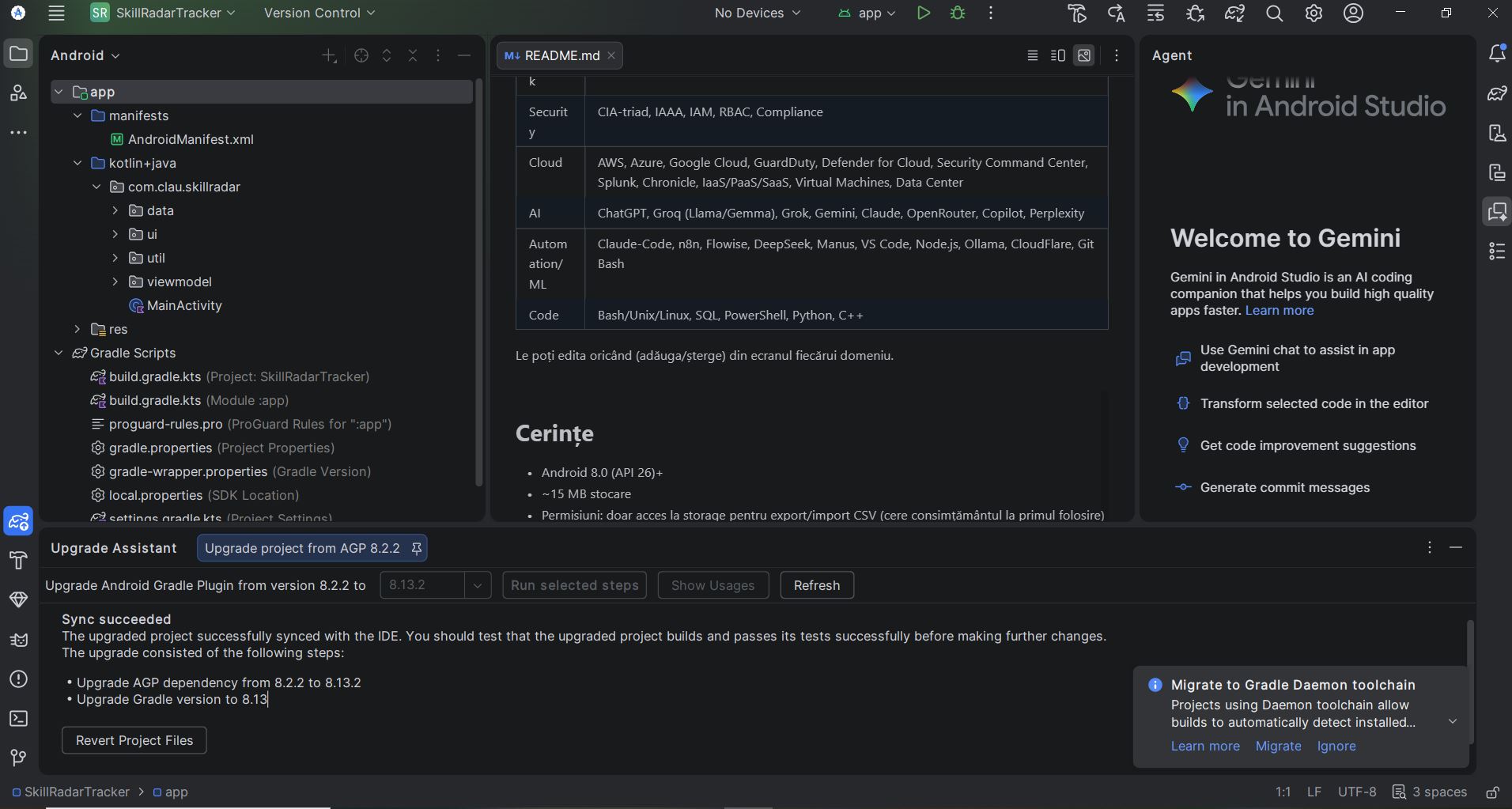Open Android project view dropdown
1512x809 pixels.
pos(85,55)
